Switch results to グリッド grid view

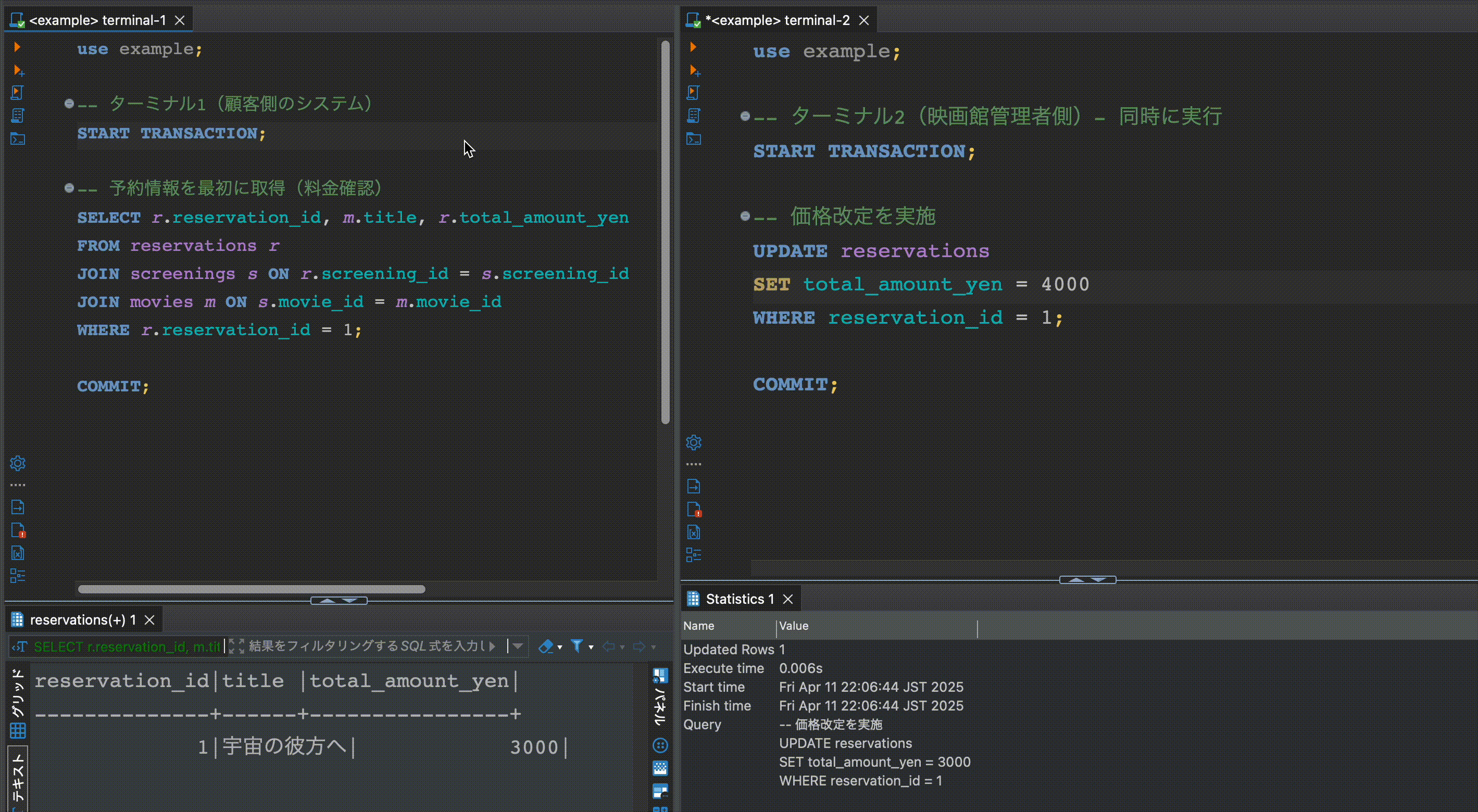tap(18, 703)
